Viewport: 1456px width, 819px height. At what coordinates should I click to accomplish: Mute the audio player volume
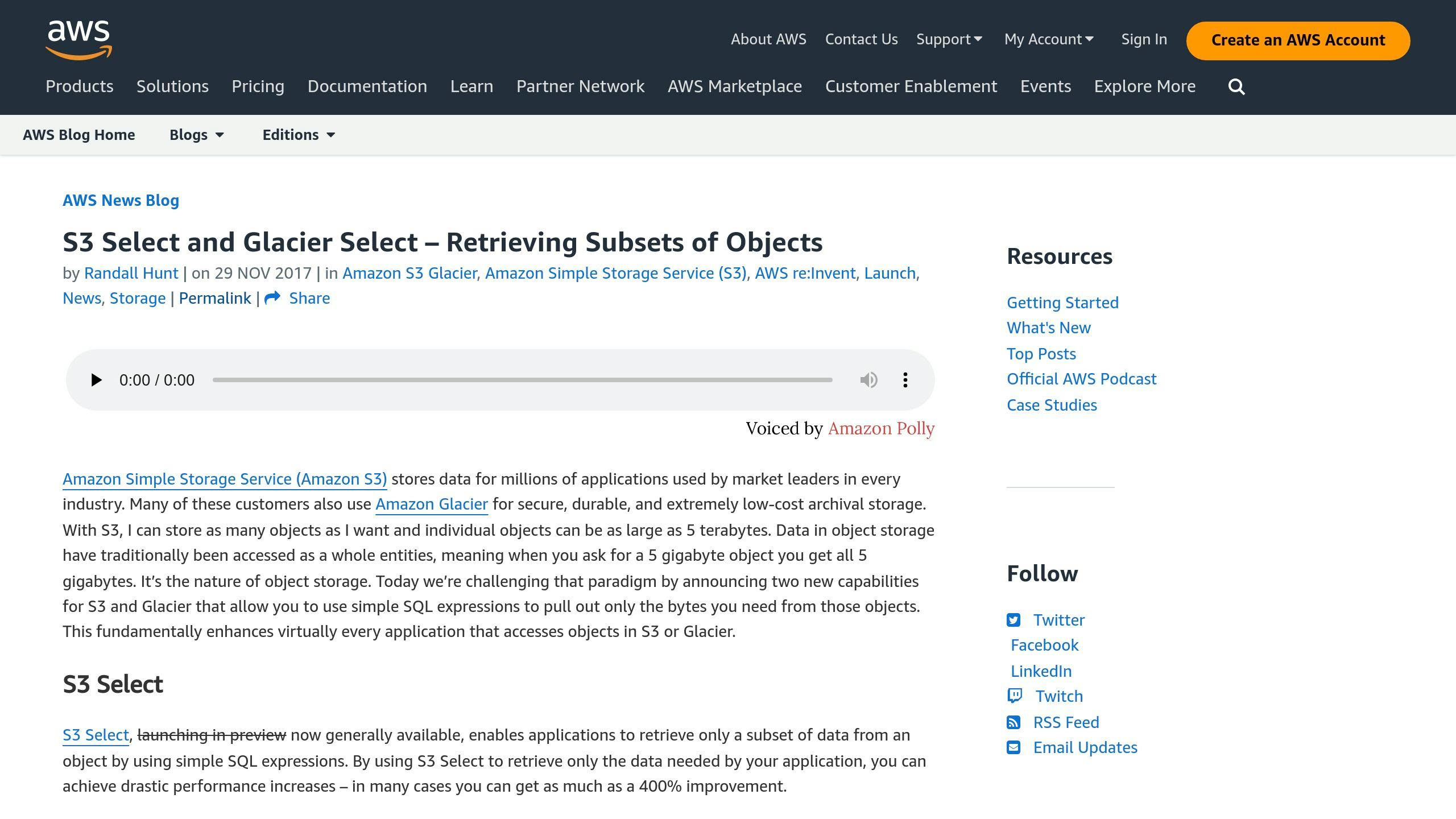pos(868,380)
